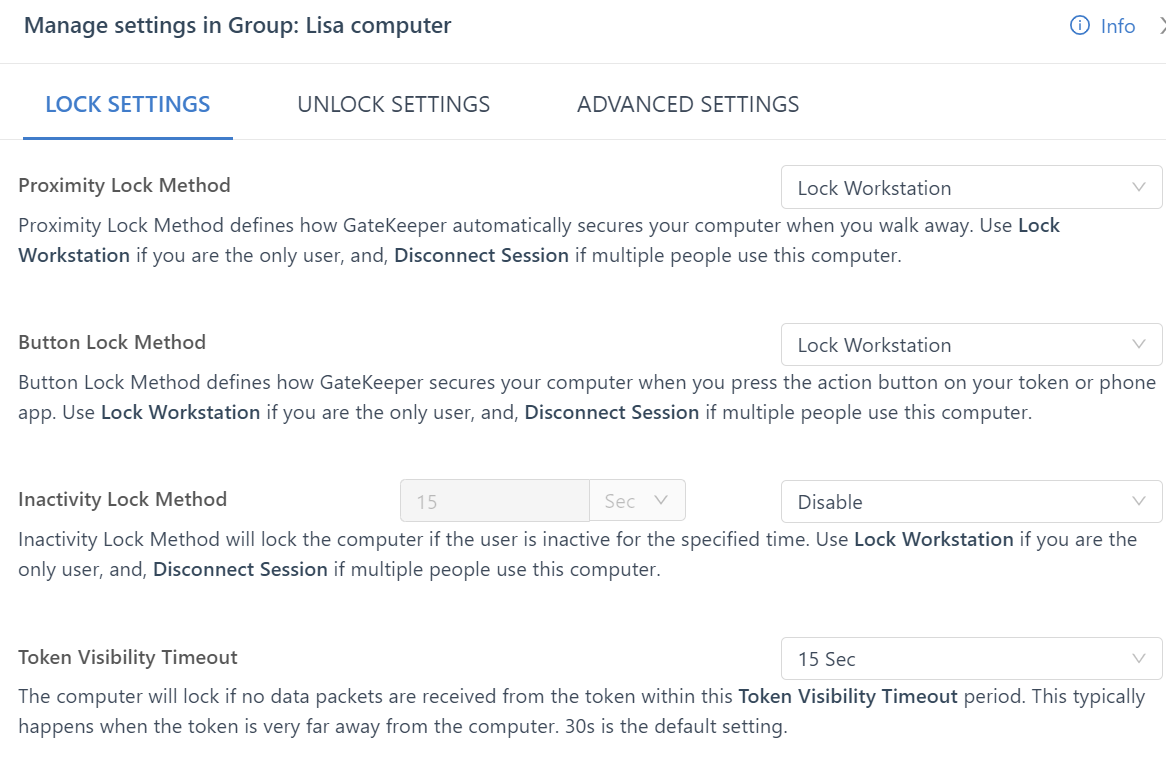Viewport: 1166px width, 757px height.
Task: Go to the Advanced Settings tab
Action: point(688,104)
